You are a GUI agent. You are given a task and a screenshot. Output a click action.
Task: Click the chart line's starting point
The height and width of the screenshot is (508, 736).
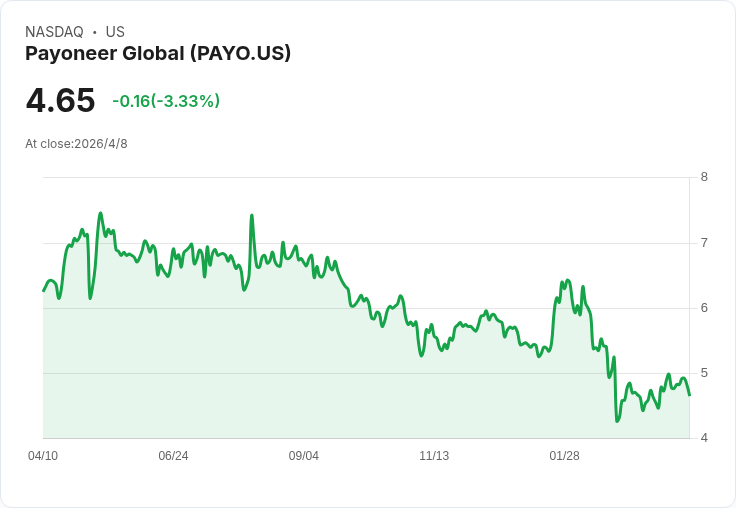click(x=43, y=291)
